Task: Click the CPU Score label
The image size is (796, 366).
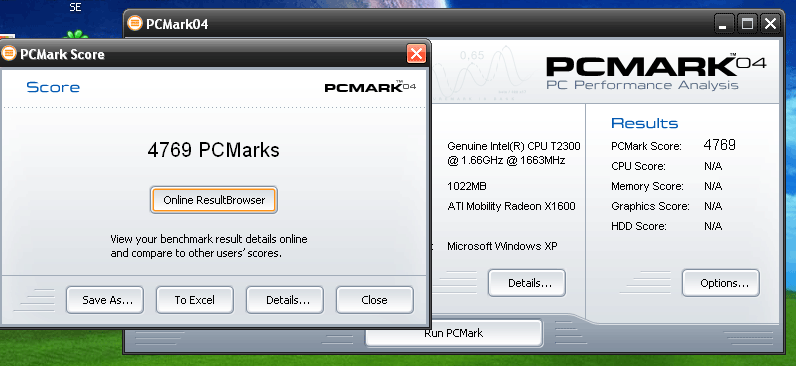Action: point(638,166)
